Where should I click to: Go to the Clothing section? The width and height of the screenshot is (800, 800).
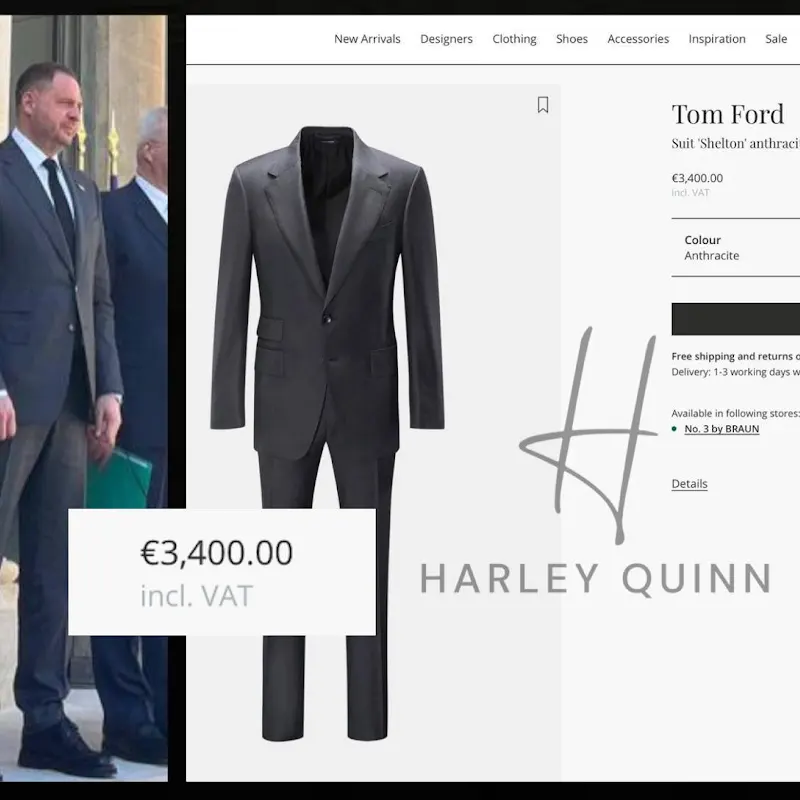[x=514, y=39]
